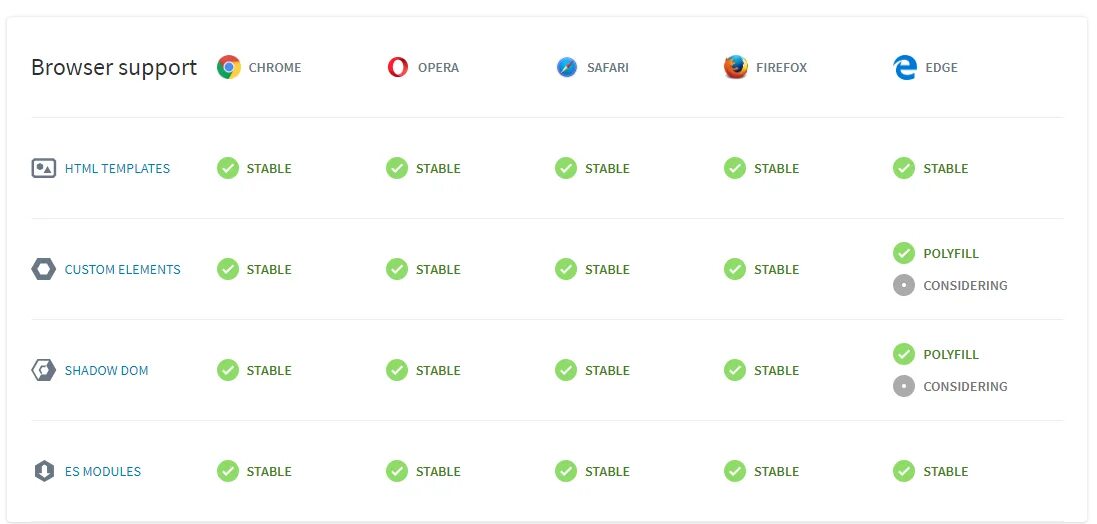This screenshot has height=524, width=1097.
Task: Click the Opera browser logo icon
Action: [x=397, y=67]
